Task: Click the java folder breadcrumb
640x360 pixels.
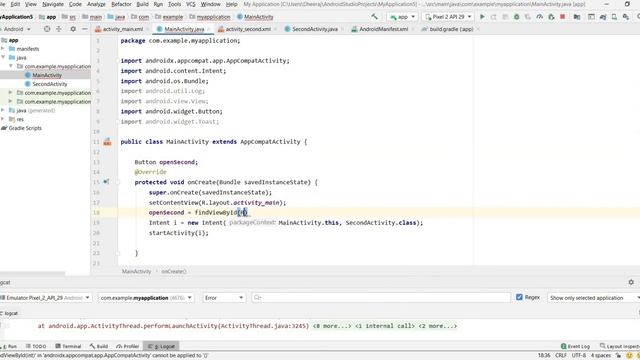Action: 116,17
